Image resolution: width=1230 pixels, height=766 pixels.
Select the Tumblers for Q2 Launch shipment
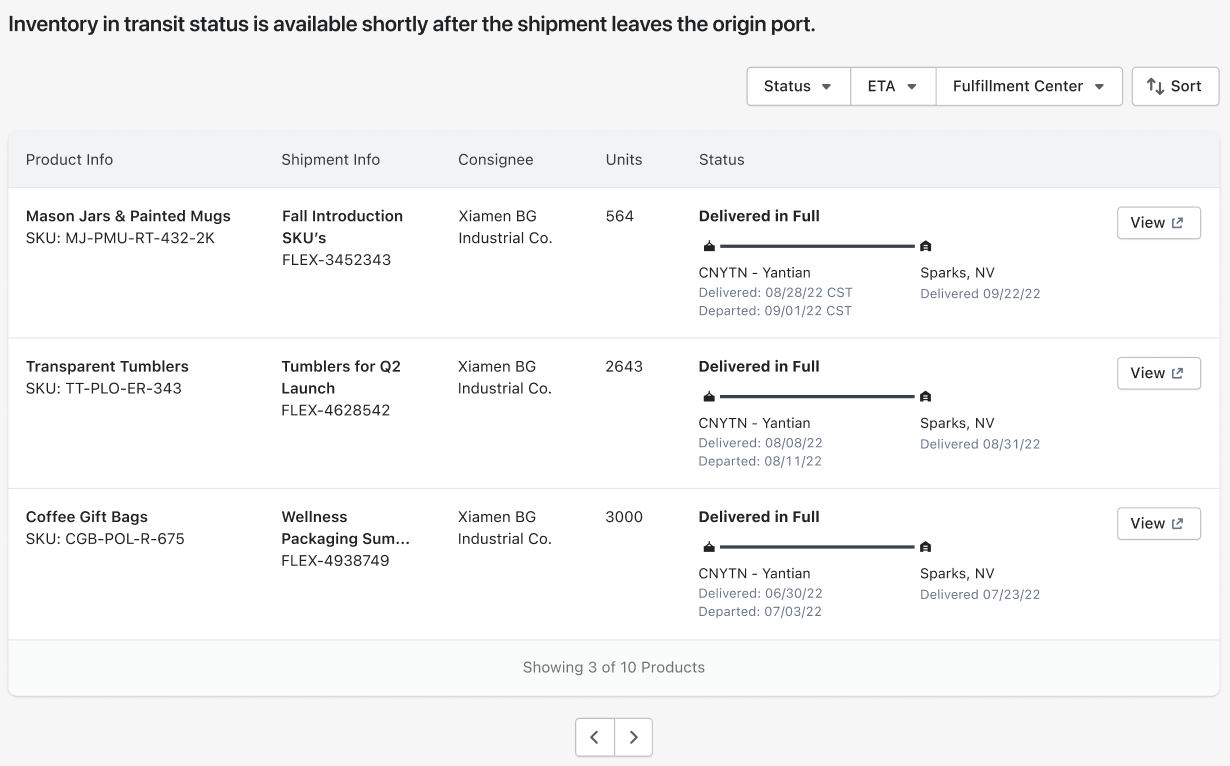click(x=340, y=377)
